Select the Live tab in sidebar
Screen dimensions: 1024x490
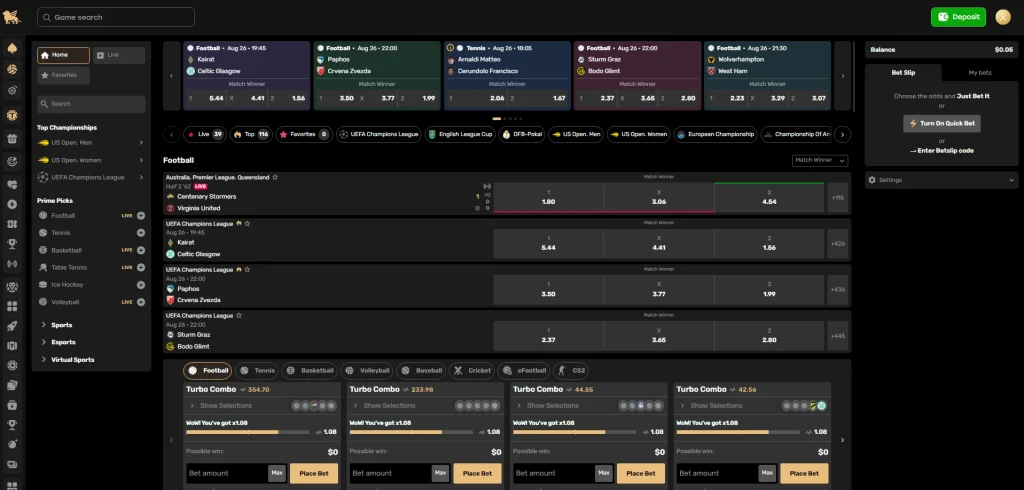[119, 55]
